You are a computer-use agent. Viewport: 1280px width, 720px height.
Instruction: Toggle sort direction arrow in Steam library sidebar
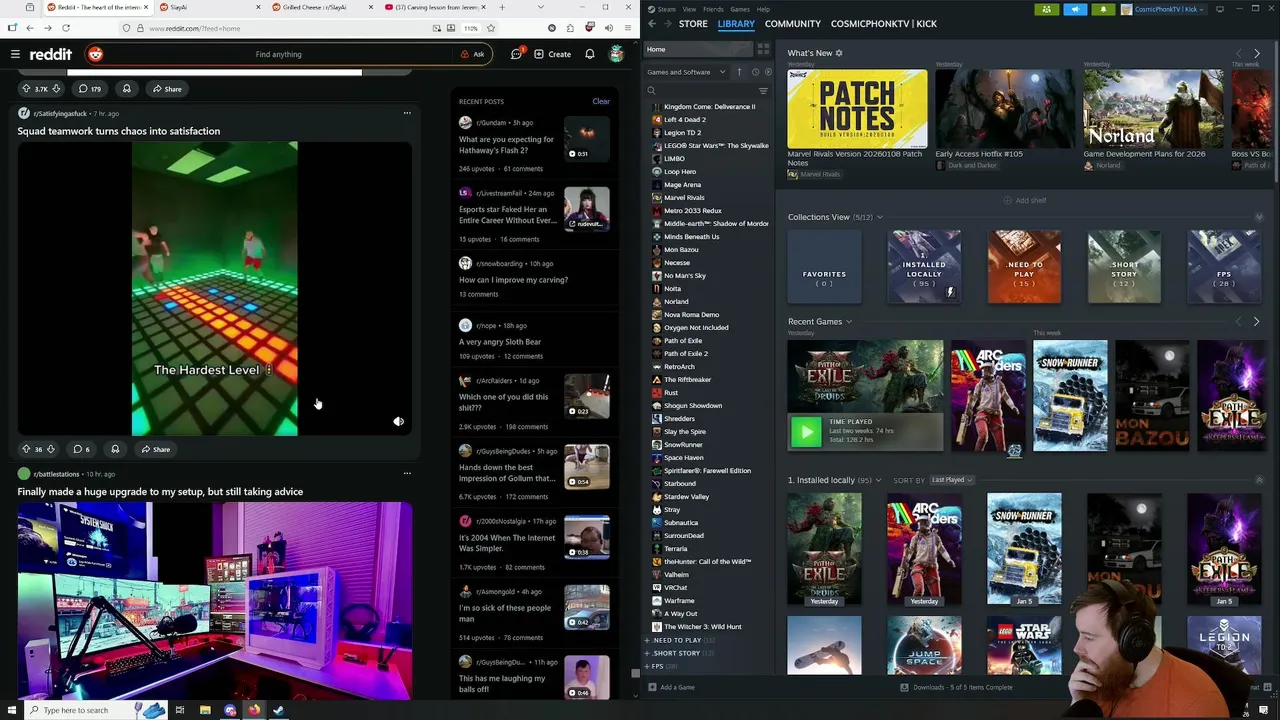740,72
